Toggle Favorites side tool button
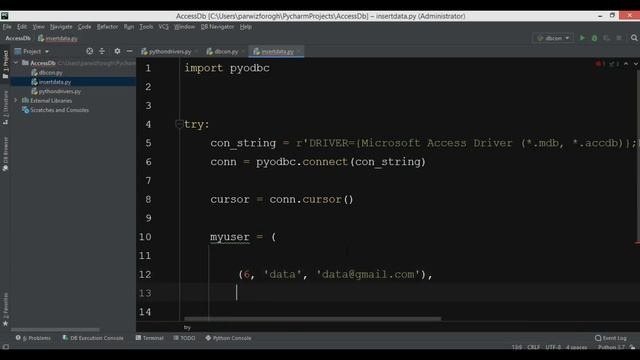Screen dimensions: 640x360 [x=5, y=309]
